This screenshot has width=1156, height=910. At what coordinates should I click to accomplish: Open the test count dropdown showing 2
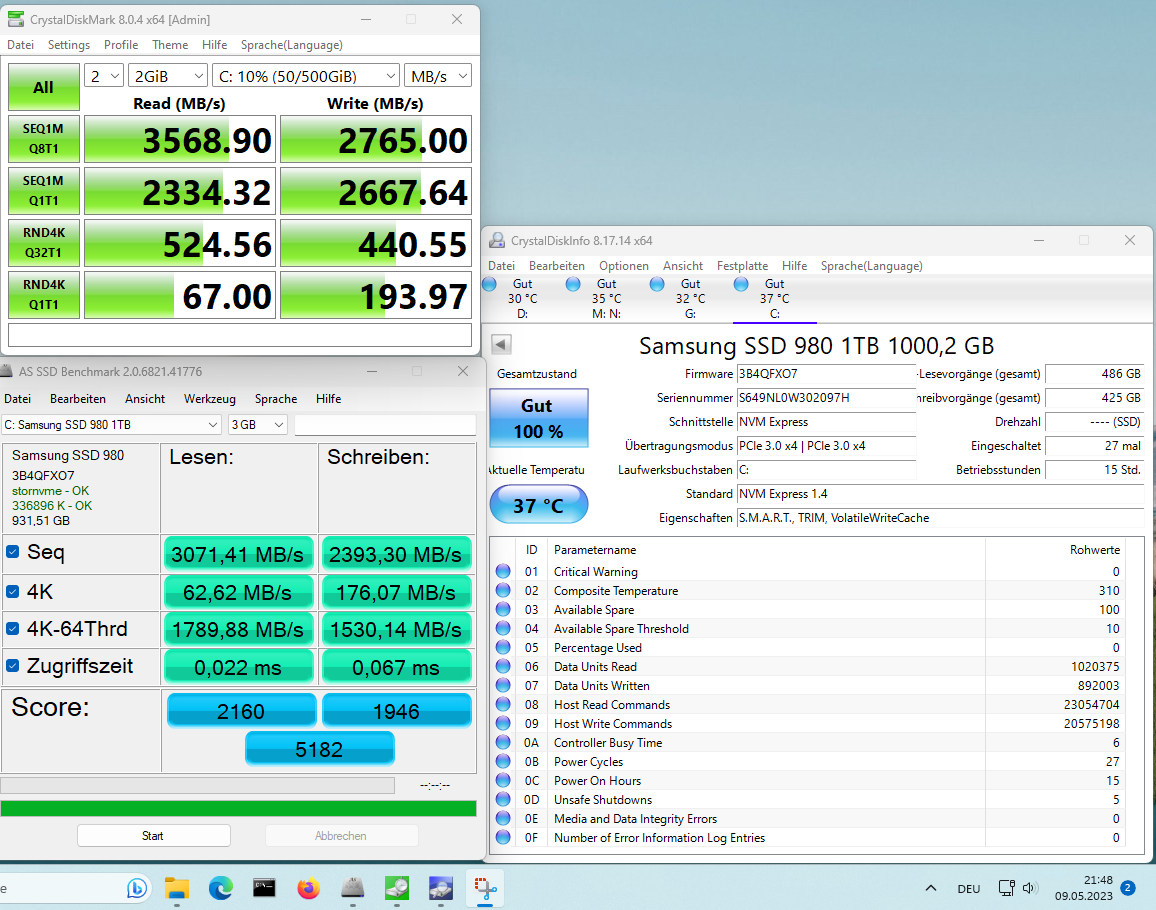pos(104,76)
